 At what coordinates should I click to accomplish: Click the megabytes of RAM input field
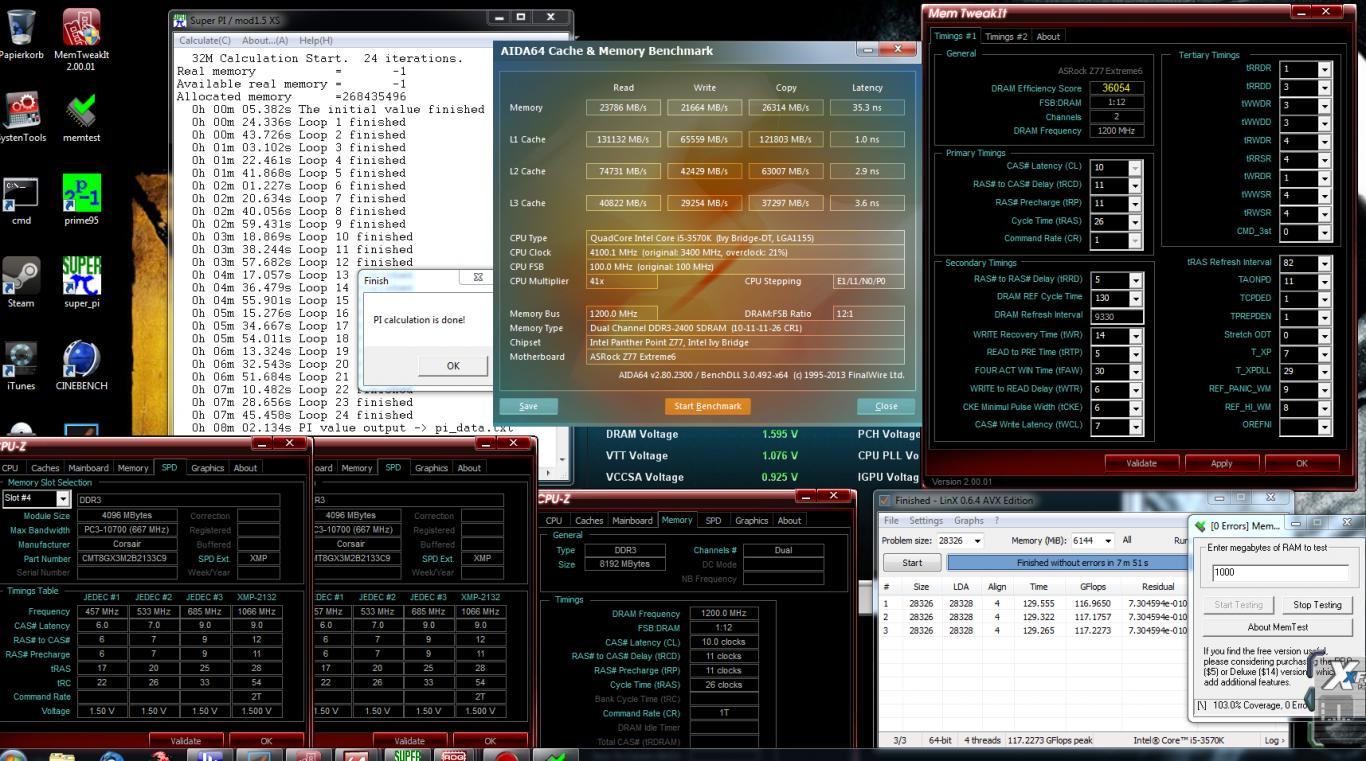(1279, 573)
